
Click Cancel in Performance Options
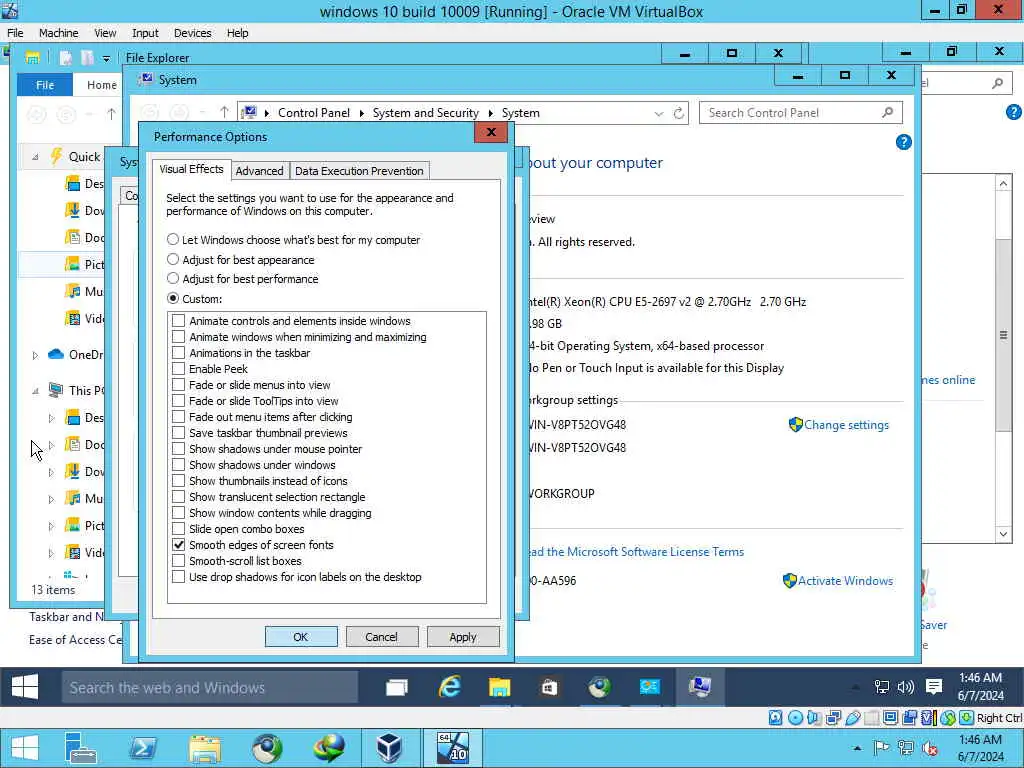coord(381,637)
